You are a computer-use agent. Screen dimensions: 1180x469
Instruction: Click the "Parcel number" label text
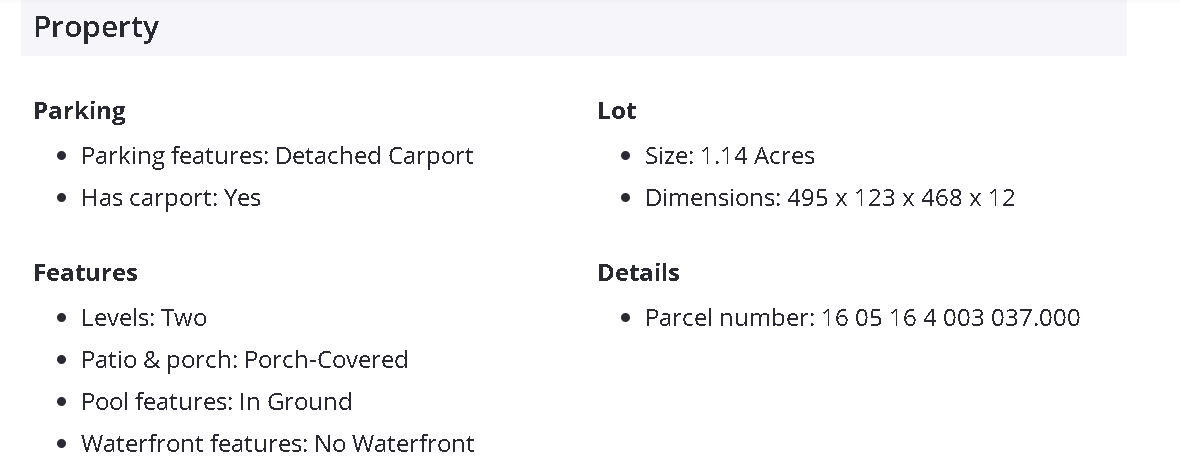(728, 318)
